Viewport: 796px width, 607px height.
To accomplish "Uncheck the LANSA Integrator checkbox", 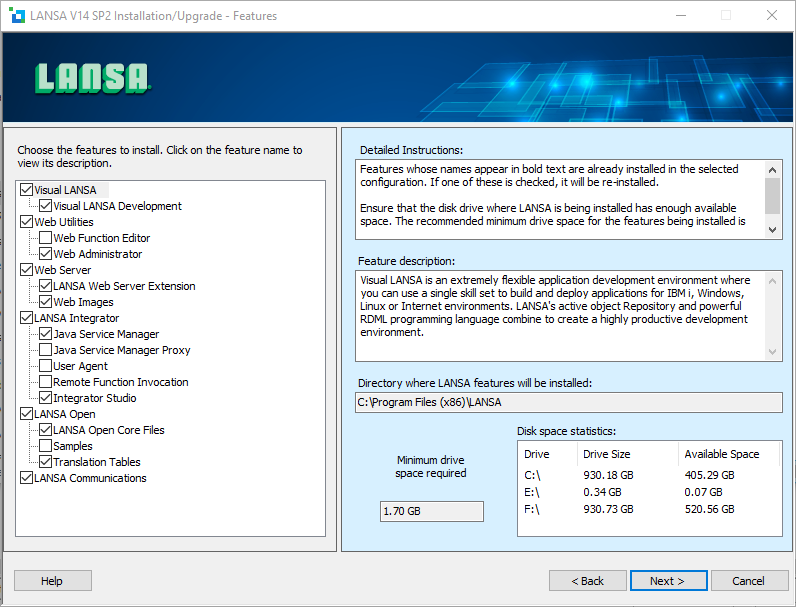I will 26,318.
